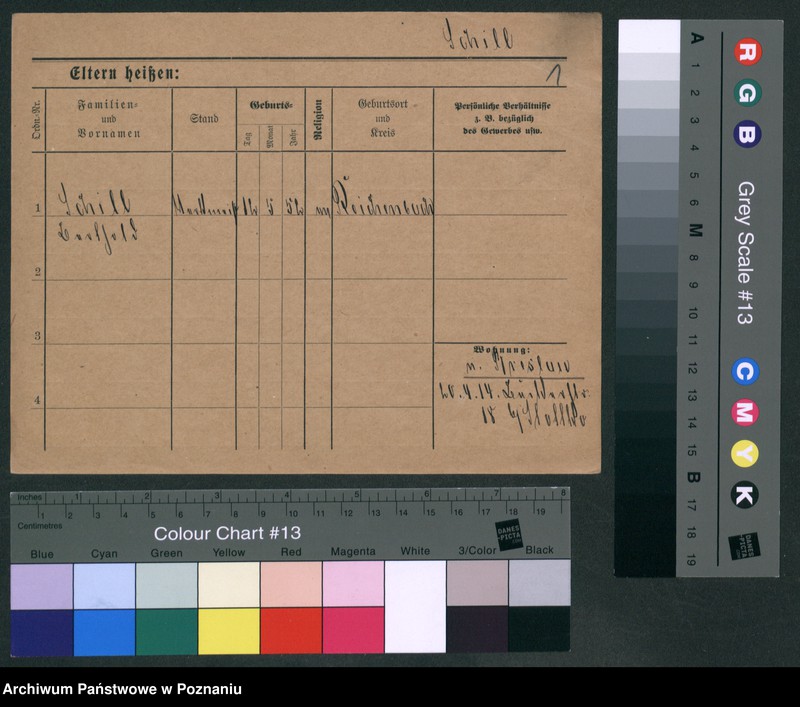Click the white patch atop the grey scale strip
800x707 pixels.
coord(649,36)
